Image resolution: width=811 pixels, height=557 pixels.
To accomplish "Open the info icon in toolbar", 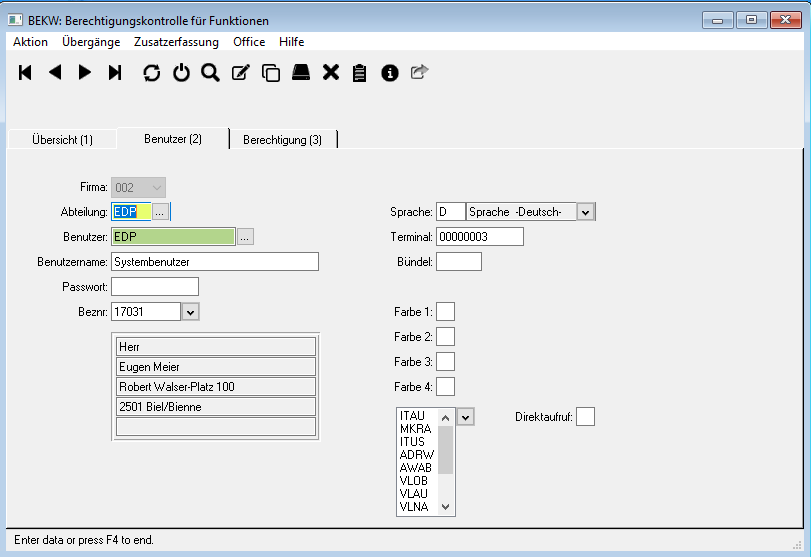I will click(390, 72).
